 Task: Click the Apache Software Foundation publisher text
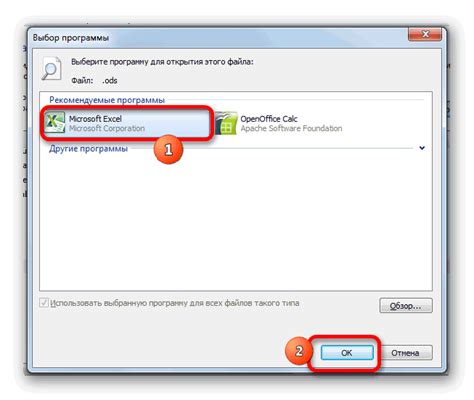click(291, 128)
